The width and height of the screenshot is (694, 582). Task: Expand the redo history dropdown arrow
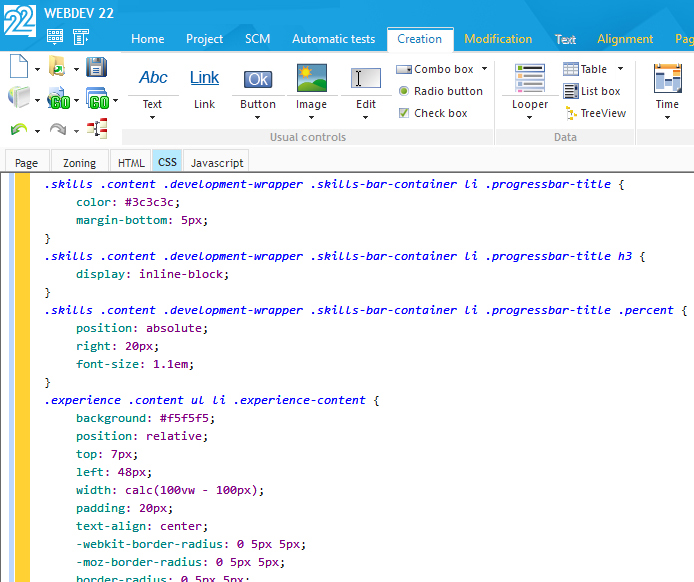tap(76, 131)
